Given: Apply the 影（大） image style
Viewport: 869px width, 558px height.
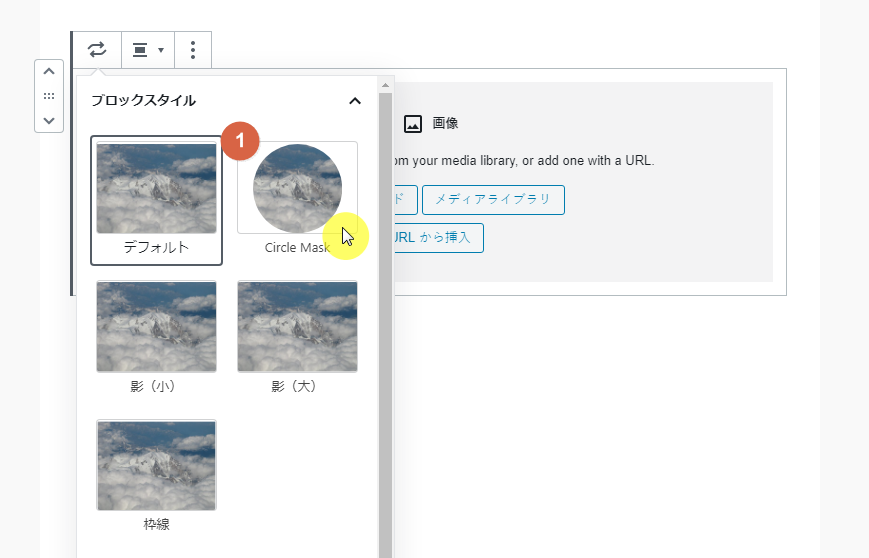Looking at the screenshot, I should 297,337.
